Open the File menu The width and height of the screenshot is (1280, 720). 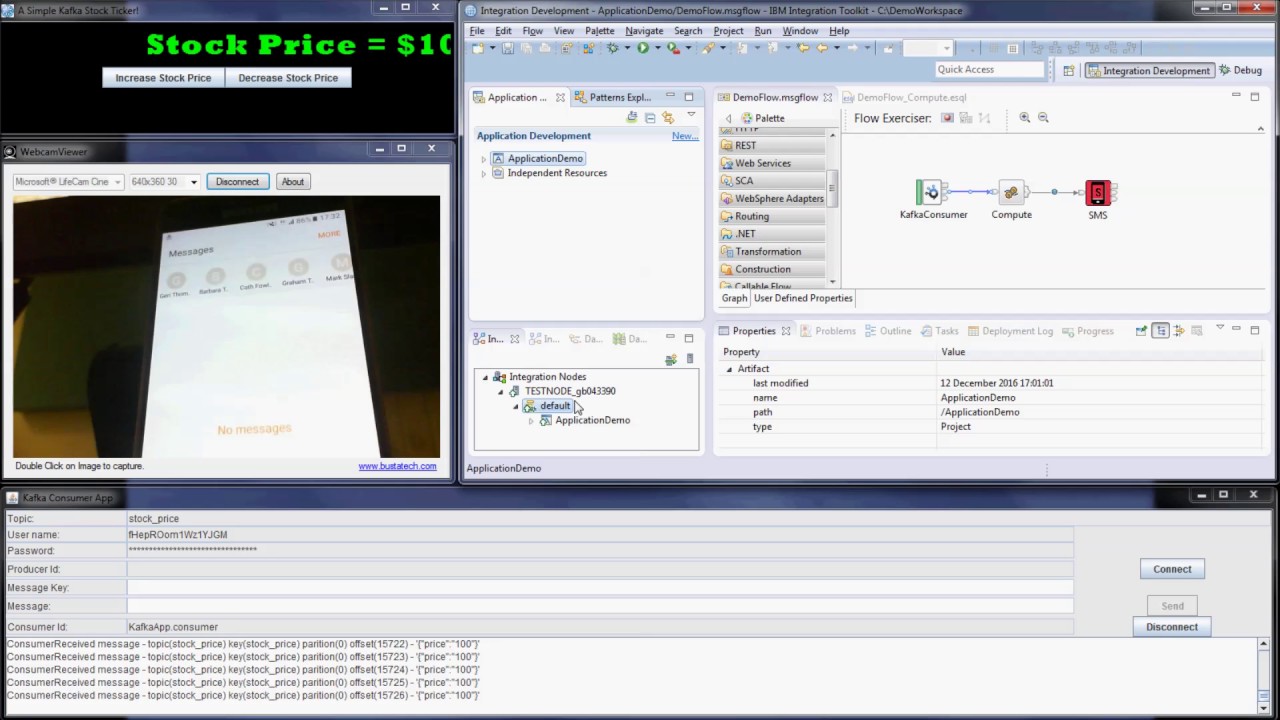pos(477,31)
